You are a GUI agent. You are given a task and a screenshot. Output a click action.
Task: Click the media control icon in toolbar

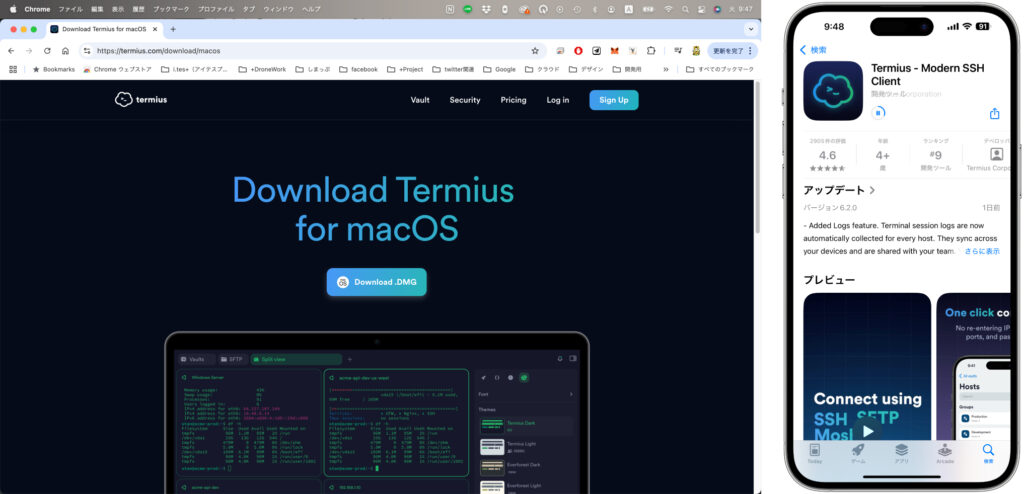(679, 51)
